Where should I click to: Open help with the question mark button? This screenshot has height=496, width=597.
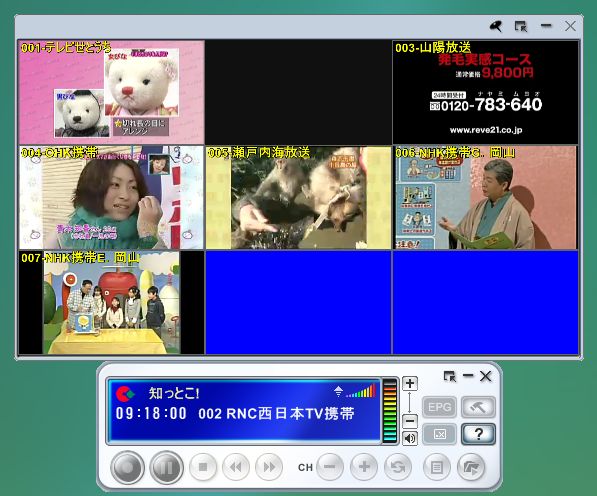click(478, 434)
